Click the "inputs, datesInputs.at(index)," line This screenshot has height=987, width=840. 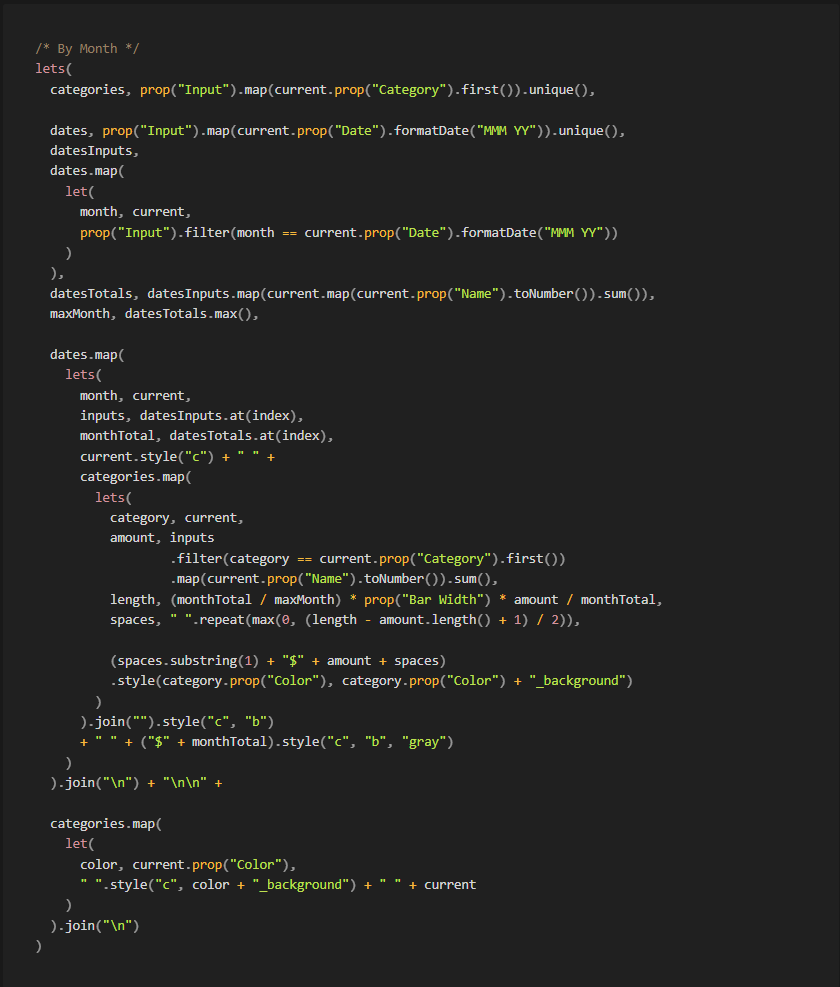[191, 415]
